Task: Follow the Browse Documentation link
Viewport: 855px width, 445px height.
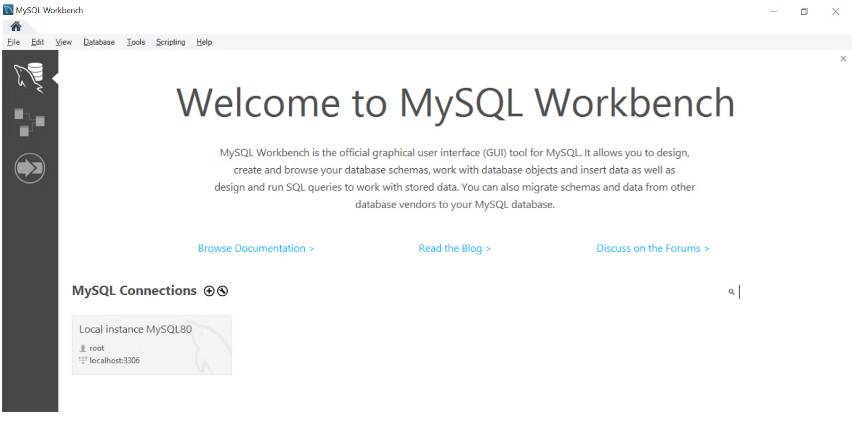Action: click(x=256, y=248)
